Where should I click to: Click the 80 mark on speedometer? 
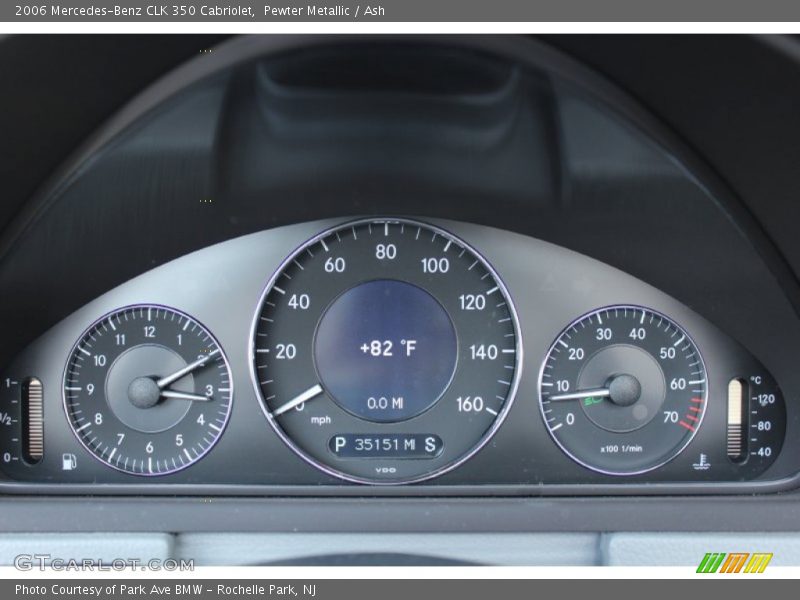click(x=386, y=252)
